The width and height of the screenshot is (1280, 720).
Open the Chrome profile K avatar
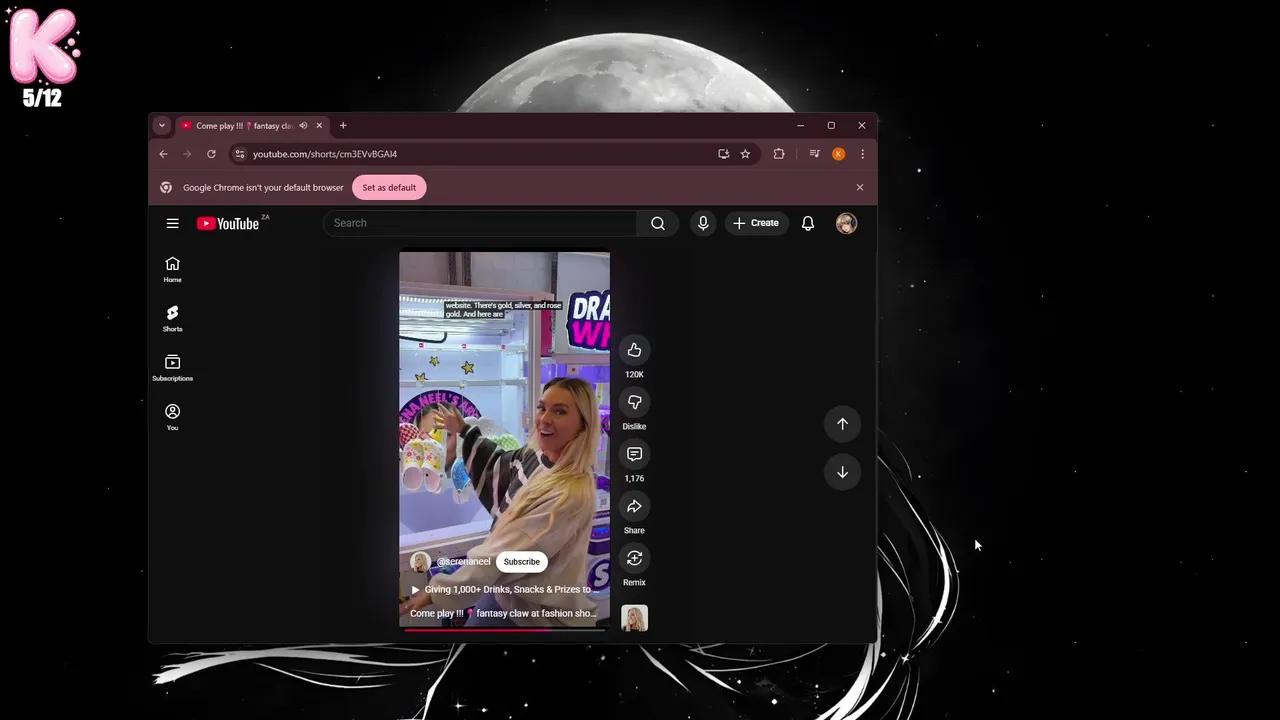pyautogui.click(x=838, y=154)
